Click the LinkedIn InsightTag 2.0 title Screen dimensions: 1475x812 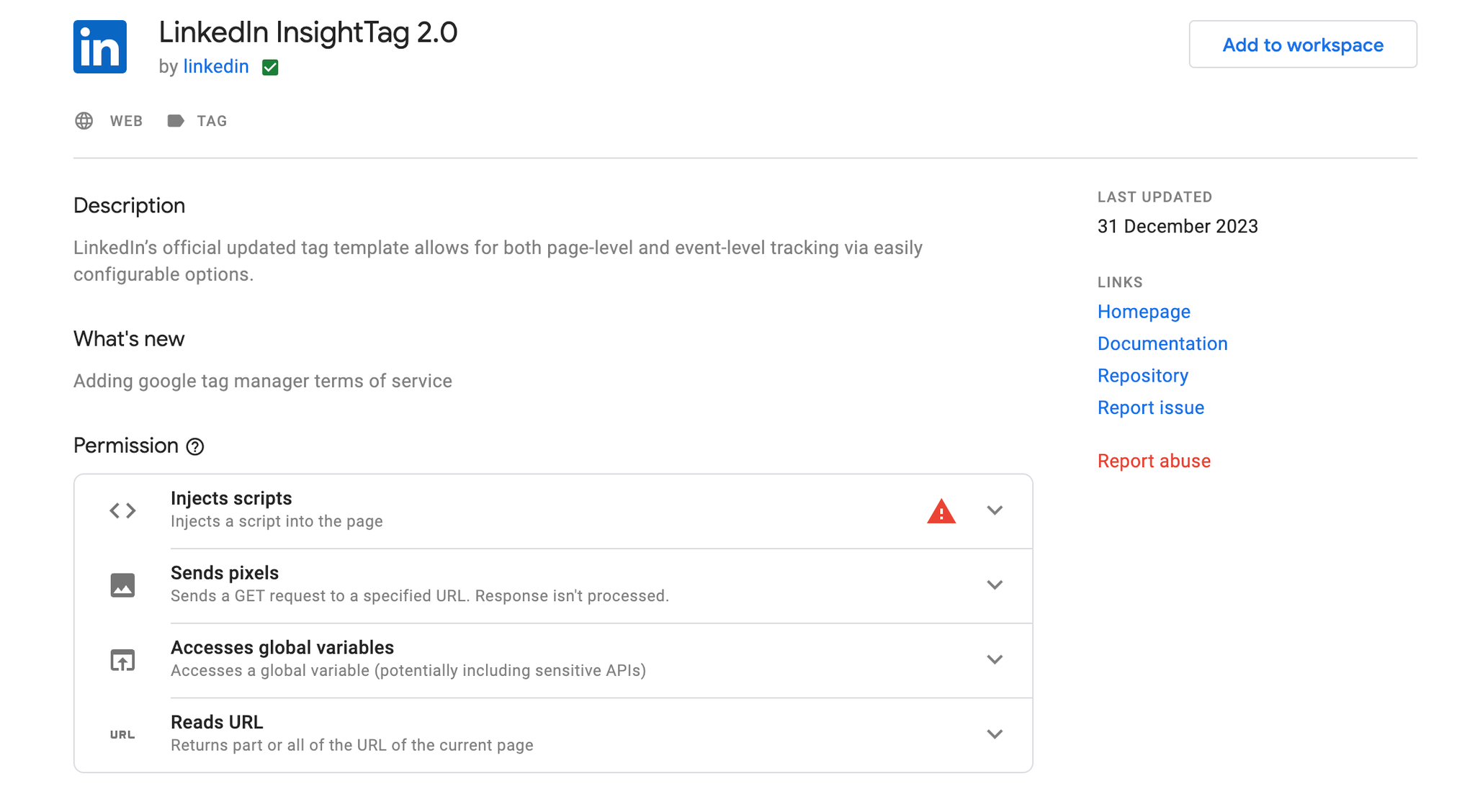308,32
